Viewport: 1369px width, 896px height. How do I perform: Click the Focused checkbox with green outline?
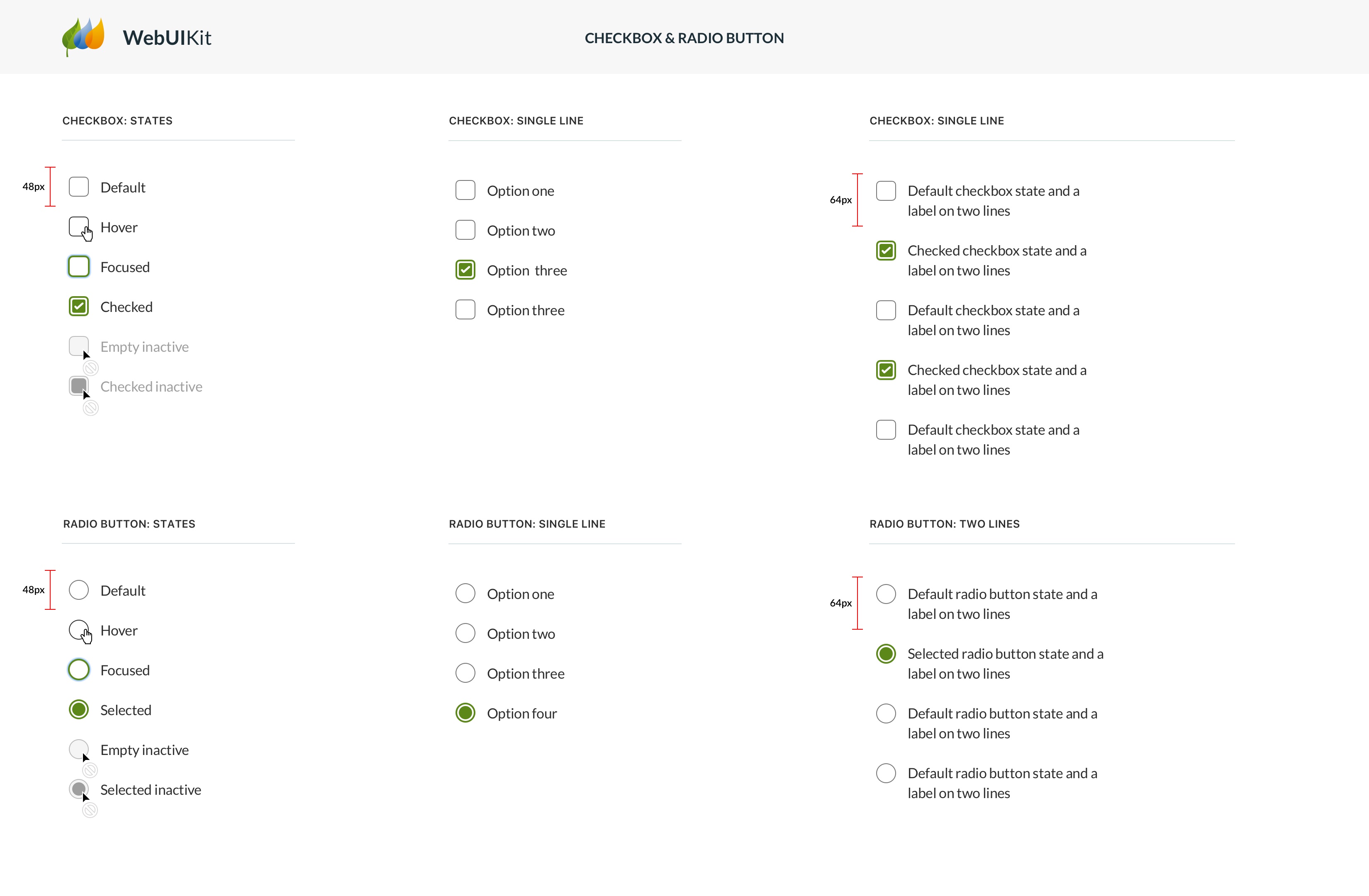[79, 267]
